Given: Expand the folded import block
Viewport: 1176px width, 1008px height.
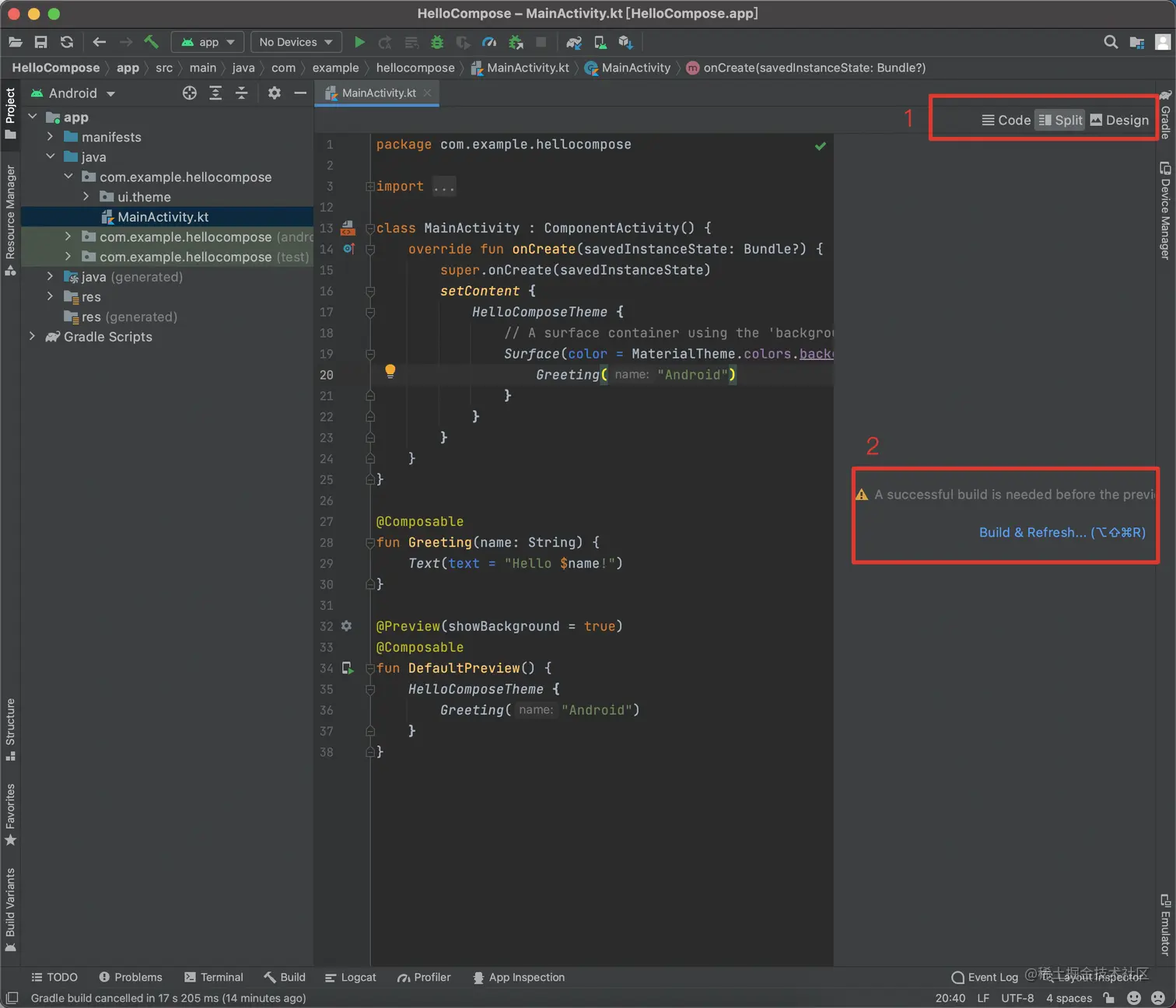Looking at the screenshot, I should (x=370, y=187).
